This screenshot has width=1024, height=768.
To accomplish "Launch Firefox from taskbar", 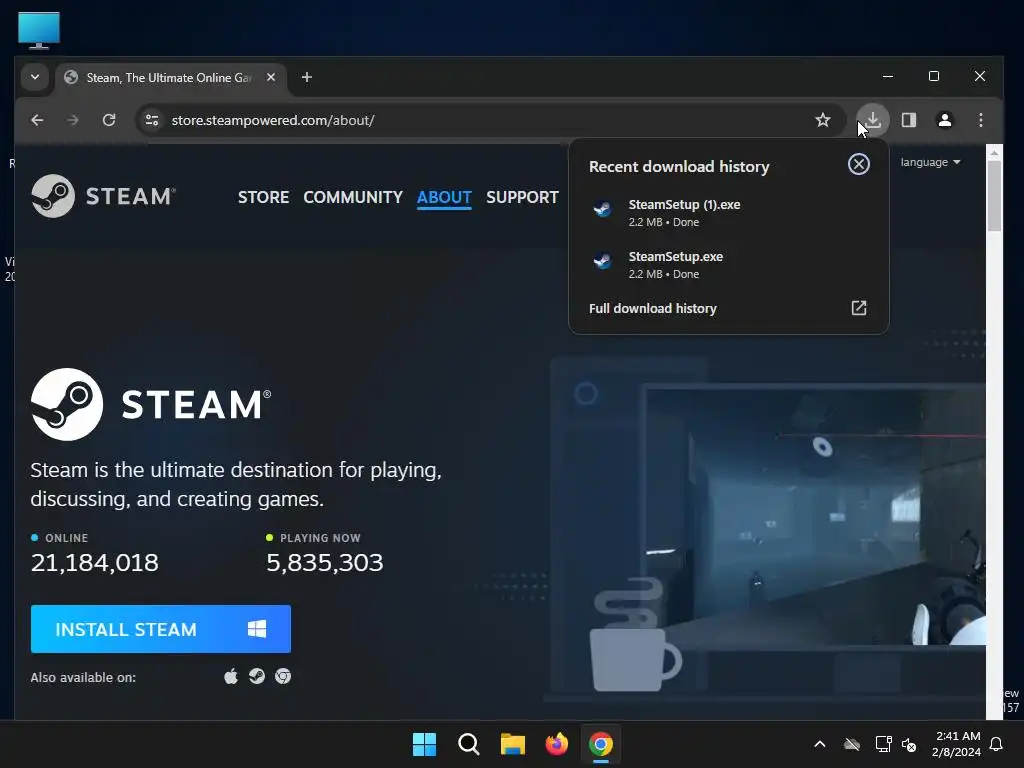I will pos(556,744).
